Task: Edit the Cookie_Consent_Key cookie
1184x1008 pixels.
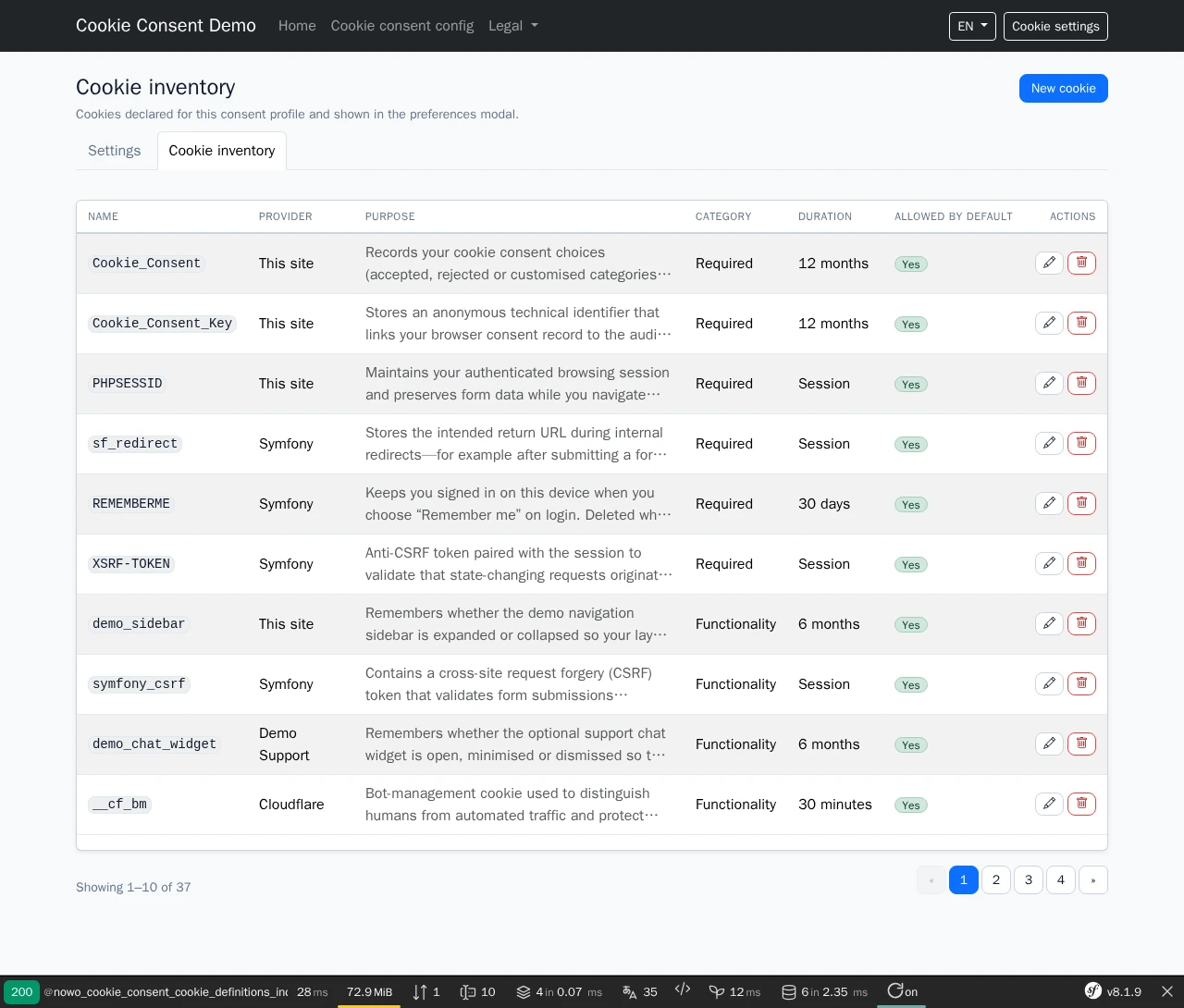Action: (x=1049, y=323)
